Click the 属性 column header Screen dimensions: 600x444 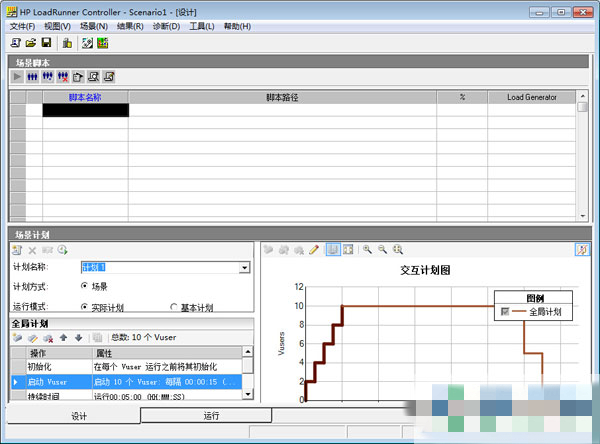pyautogui.click(x=167, y=353)
